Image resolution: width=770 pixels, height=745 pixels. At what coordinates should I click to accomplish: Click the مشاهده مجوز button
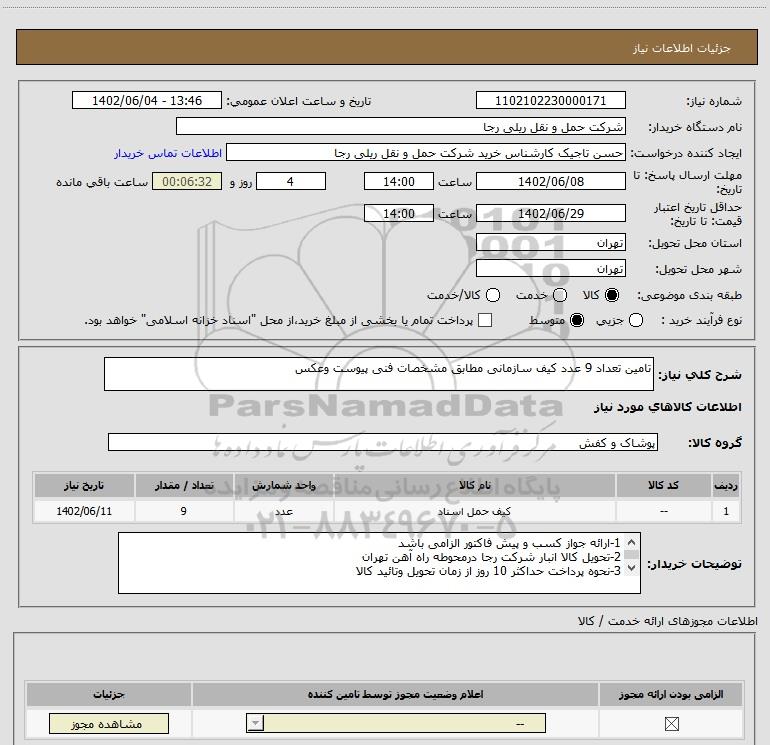(109, 723)
